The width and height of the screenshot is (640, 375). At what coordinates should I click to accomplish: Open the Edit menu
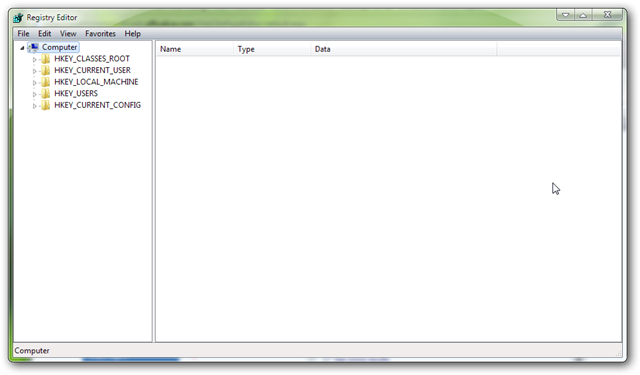click(x=44, y=33)
